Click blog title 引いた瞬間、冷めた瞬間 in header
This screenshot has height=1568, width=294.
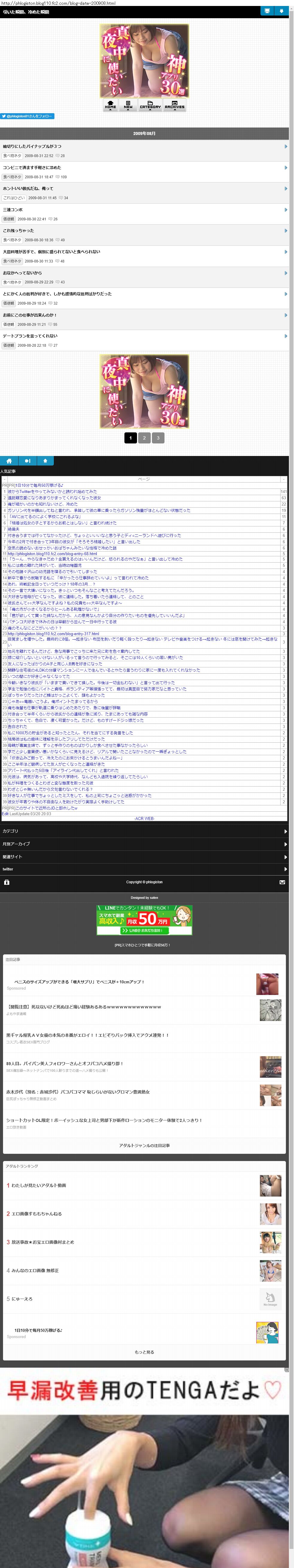tap(26, 12)
